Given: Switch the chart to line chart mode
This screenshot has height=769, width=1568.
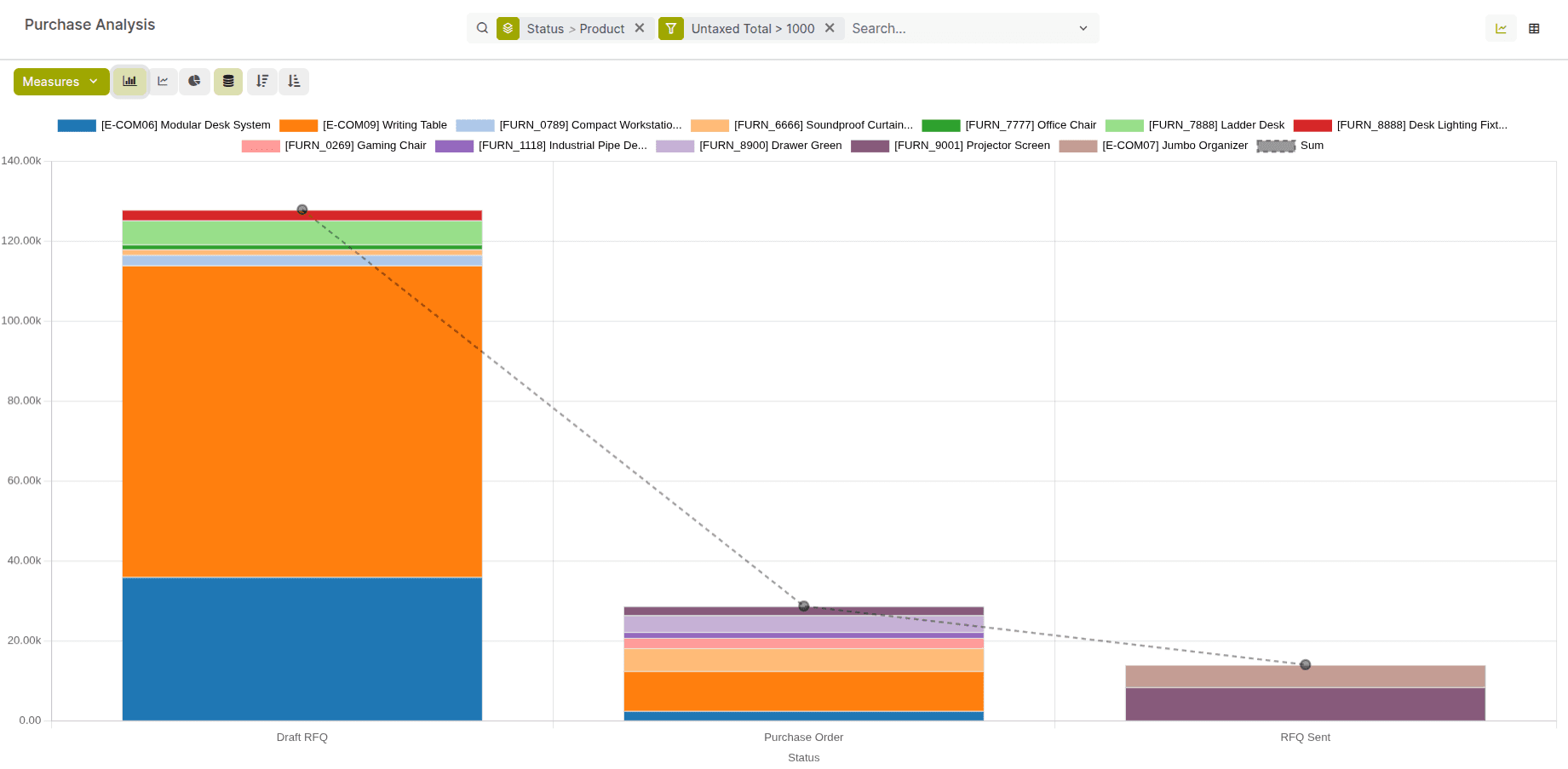Looking at the screenshot, I should coord(163,81).
